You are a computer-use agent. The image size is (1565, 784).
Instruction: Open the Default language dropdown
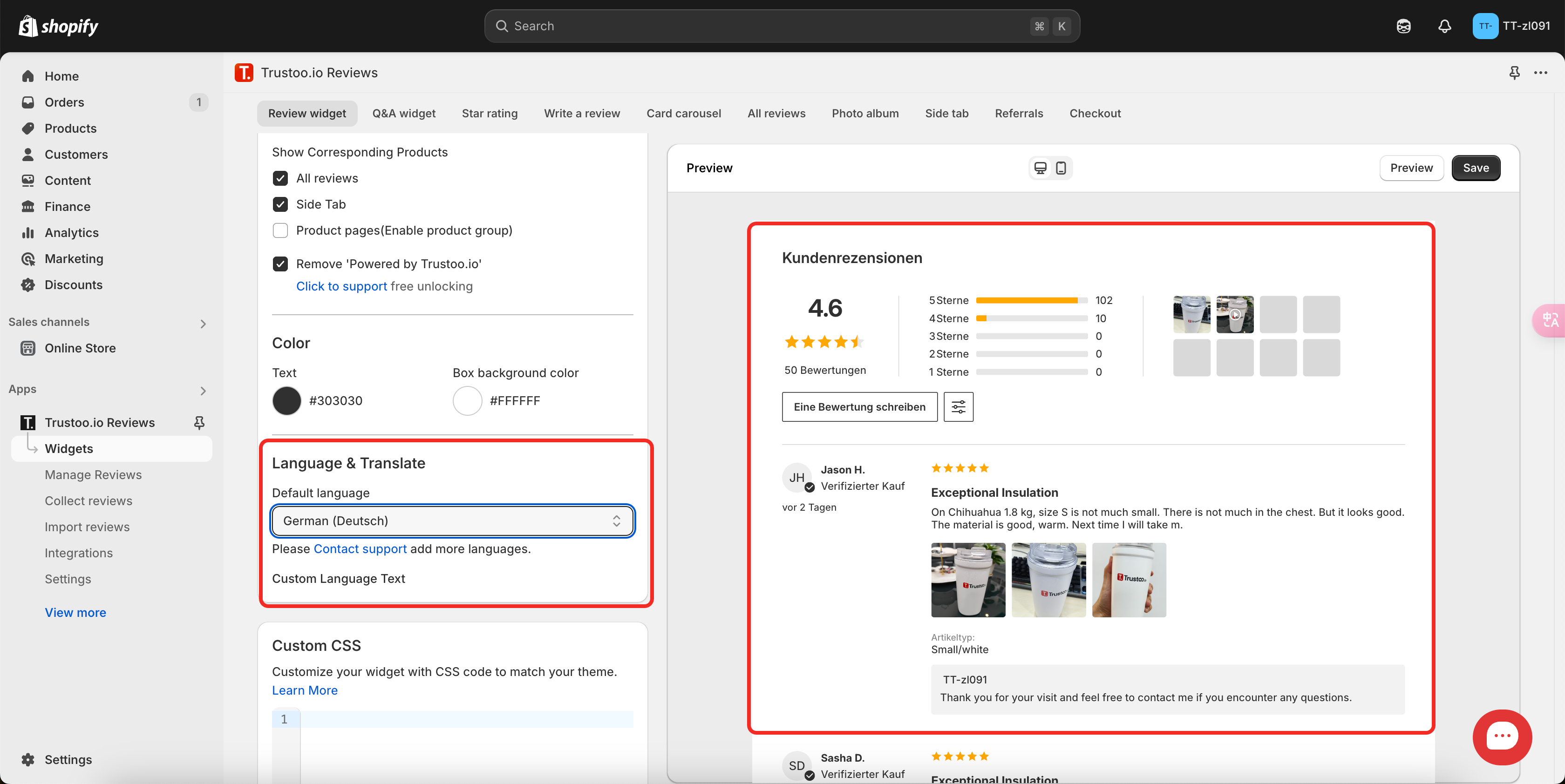pyautogui.click(x=453, y=521)
